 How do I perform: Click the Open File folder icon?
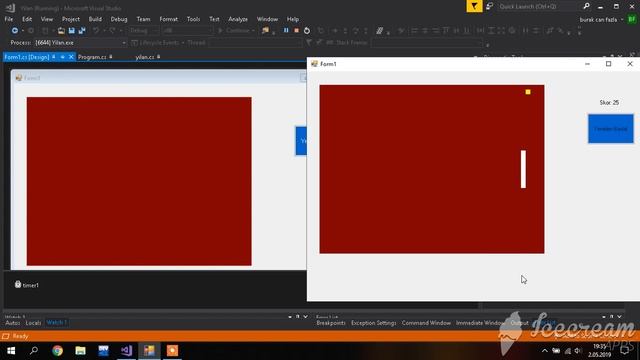tap(61, 31)
